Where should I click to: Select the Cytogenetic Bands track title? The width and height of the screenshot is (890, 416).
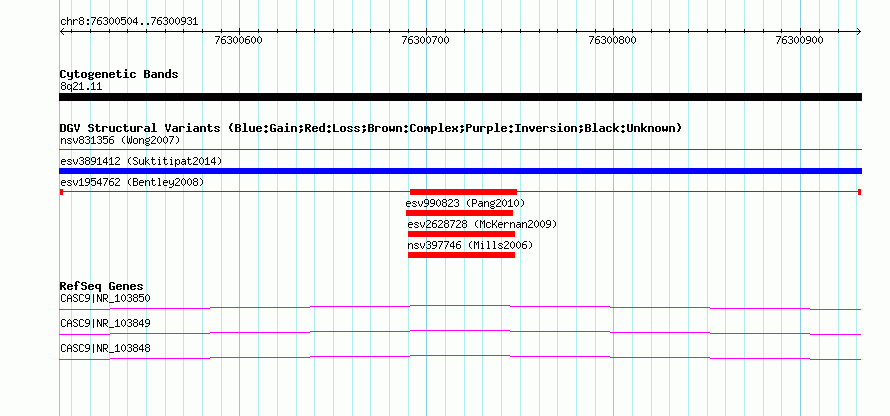[119, 74]
